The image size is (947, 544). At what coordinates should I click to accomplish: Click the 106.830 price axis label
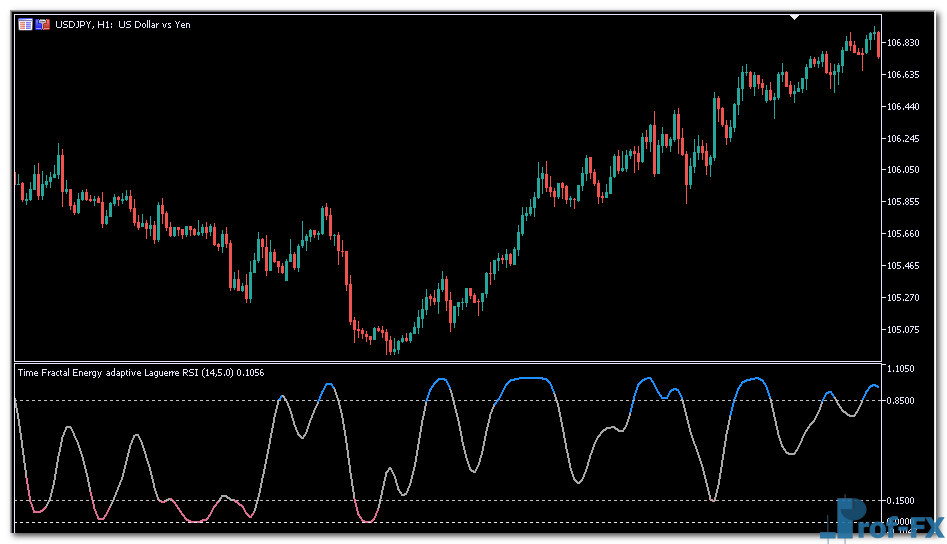pyautogui.click(x=902, y=42)
